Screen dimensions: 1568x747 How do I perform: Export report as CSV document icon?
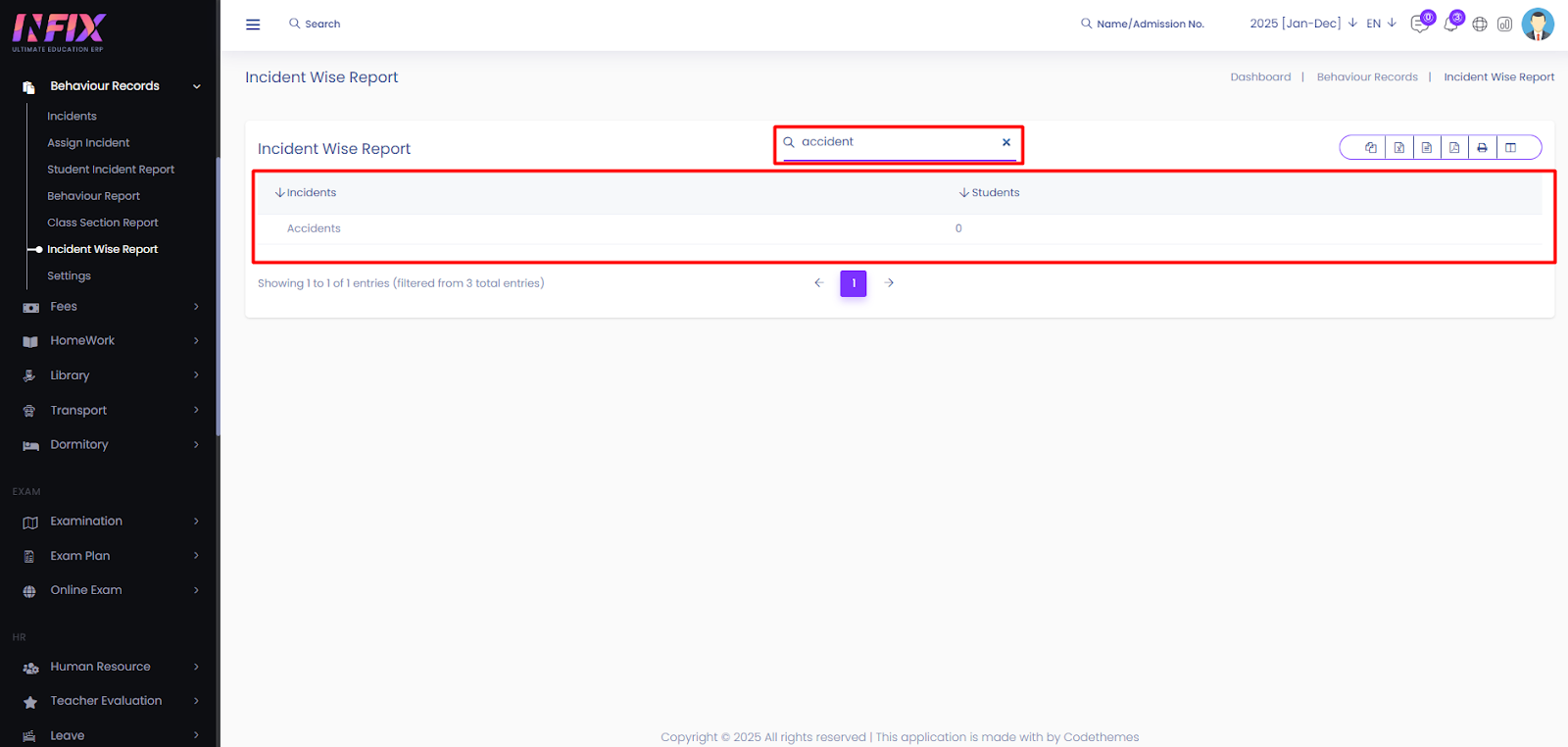pos(1427,148)
